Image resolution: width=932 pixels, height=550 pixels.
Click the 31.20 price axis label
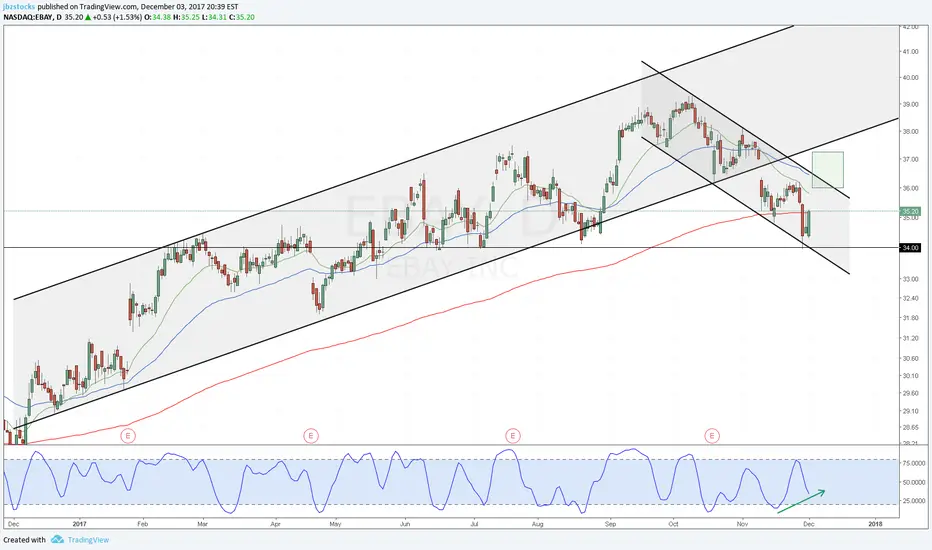(910, 338)
